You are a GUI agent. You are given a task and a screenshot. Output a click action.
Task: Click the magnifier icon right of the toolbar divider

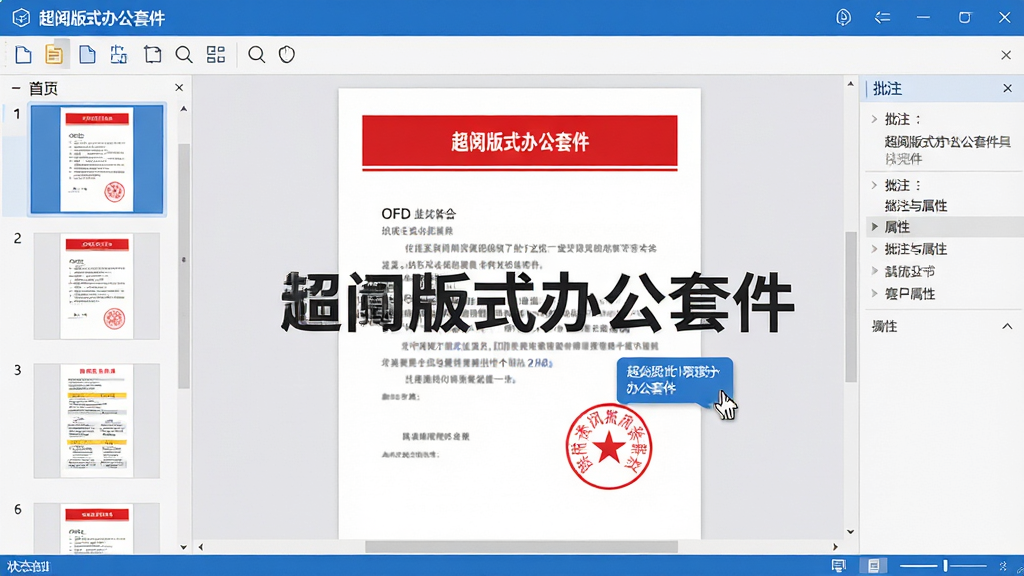[257, 55]
